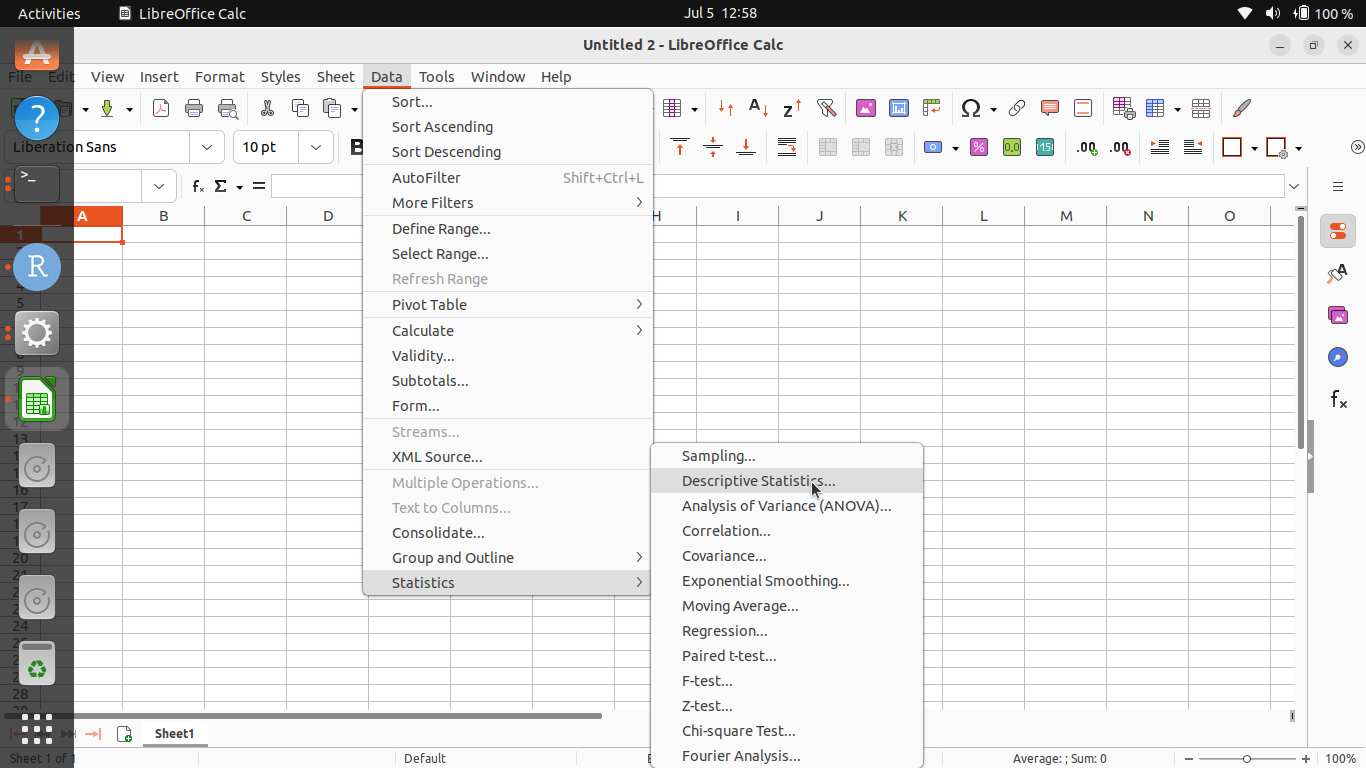Format as Date with the teal icon
1366x768 pixels.
pyautogui.click(x=1045, y=147)
